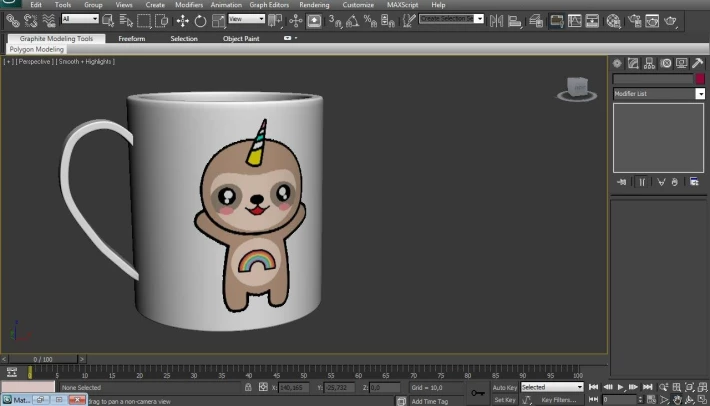Activate Select and Scale tool

click(x=218, y=21)
